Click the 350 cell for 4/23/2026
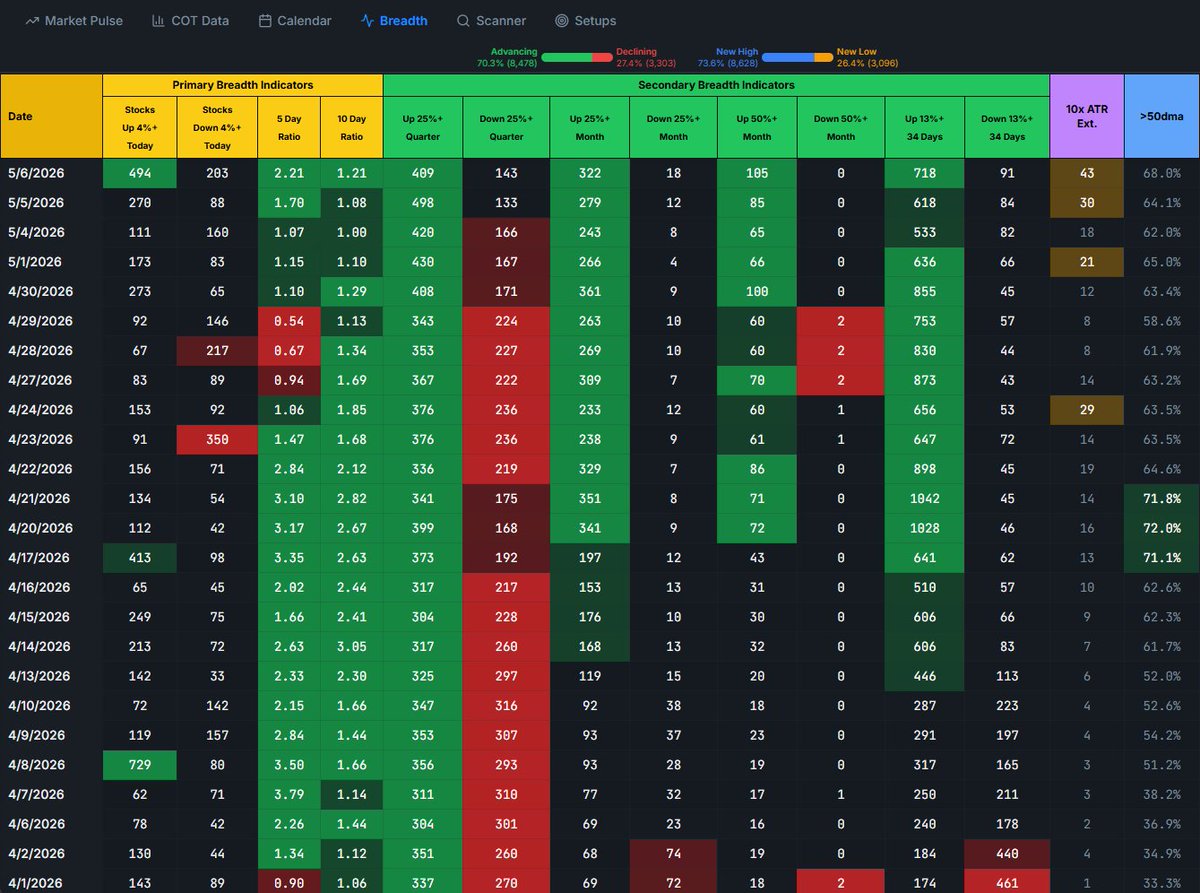Viewport: 1200px width, 893px height. pyautogui.click(x=217, y=439)
